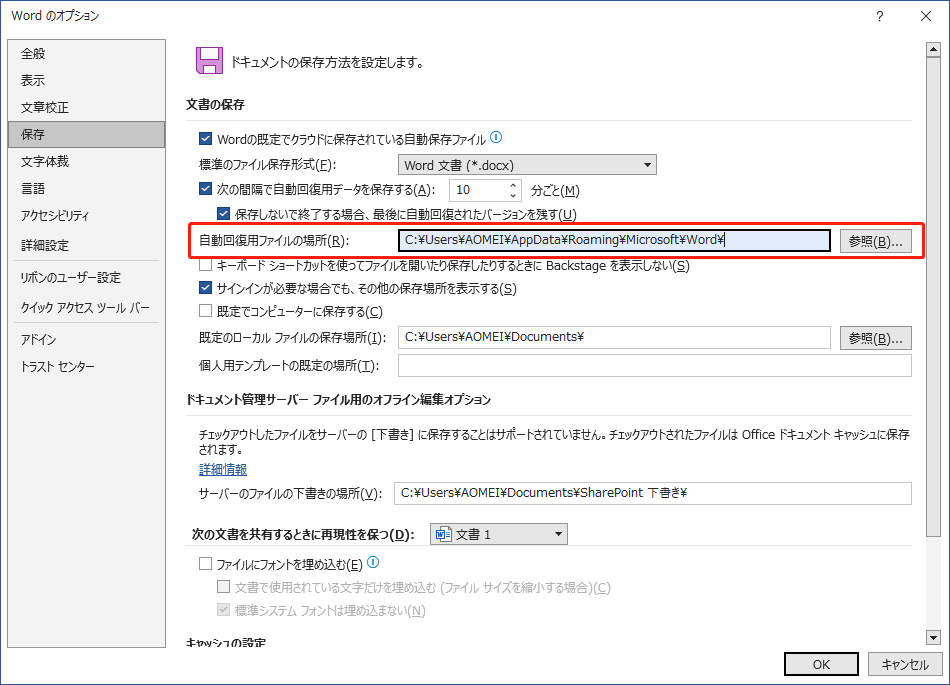Click info icon next to フォントを埋め込む
950x685 pixels.
(x=373, y=563)
